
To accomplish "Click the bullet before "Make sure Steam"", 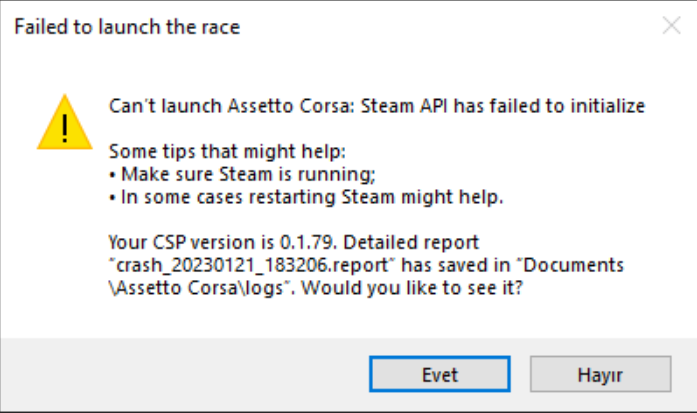I will coord(110,175).
